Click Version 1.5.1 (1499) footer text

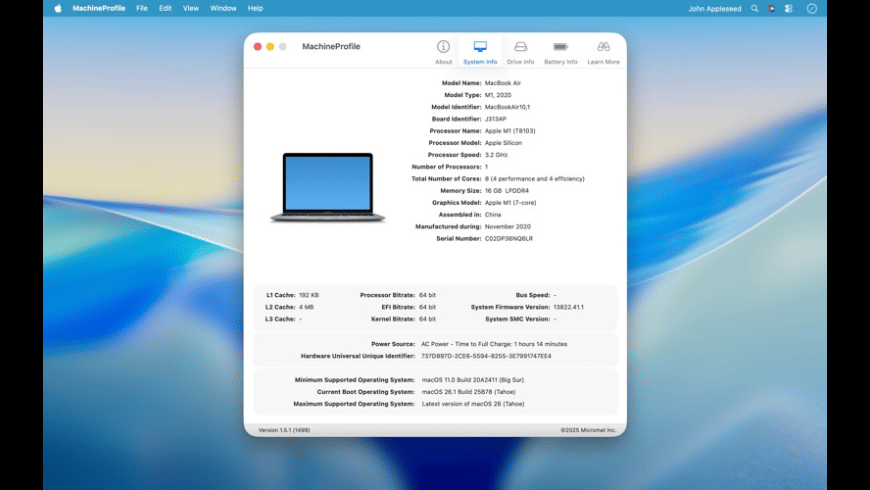pos(284,430)
